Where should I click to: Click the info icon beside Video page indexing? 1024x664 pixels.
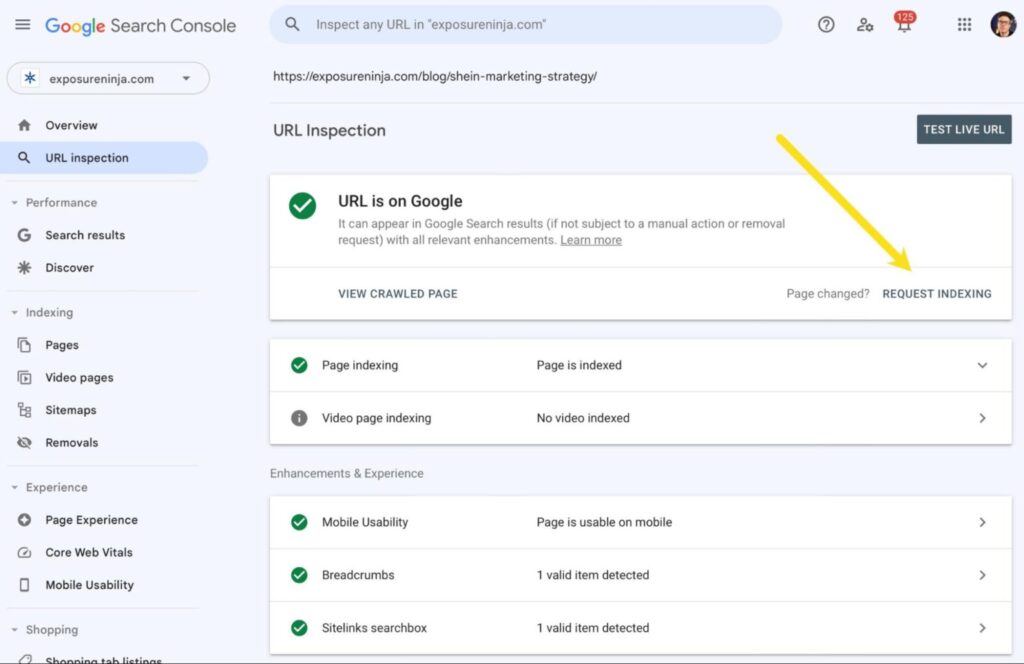(x=299, y=418)
